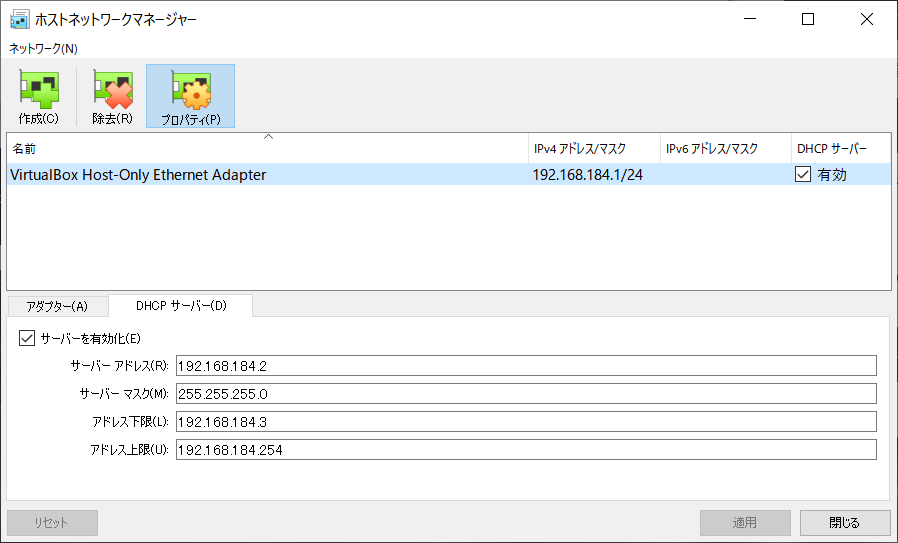This screenshot has height=543, width=898.
Task: Click the IPv6 アドレス/マスク column header
Action: point(726,148)
